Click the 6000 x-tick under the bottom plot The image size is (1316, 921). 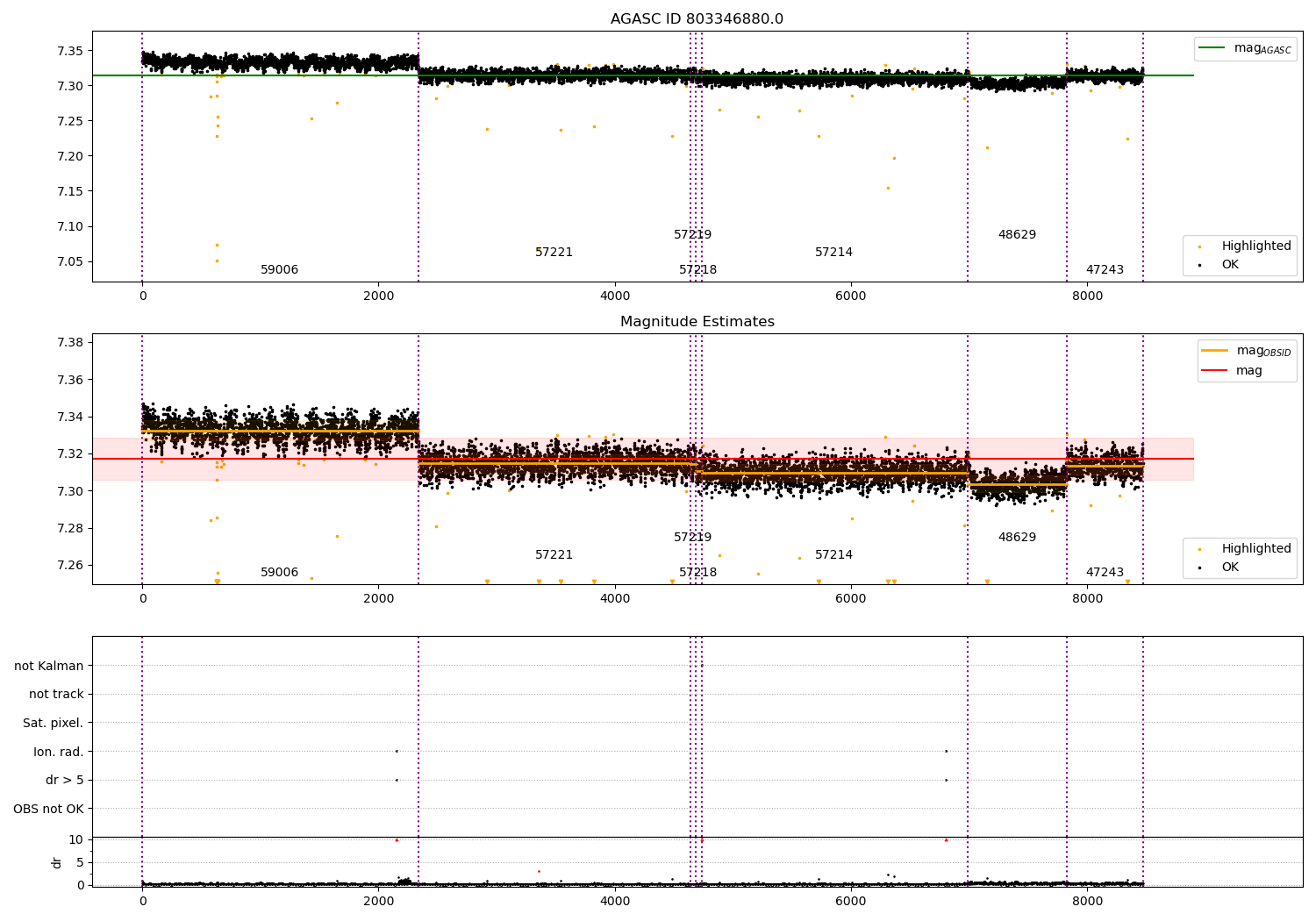851,900
